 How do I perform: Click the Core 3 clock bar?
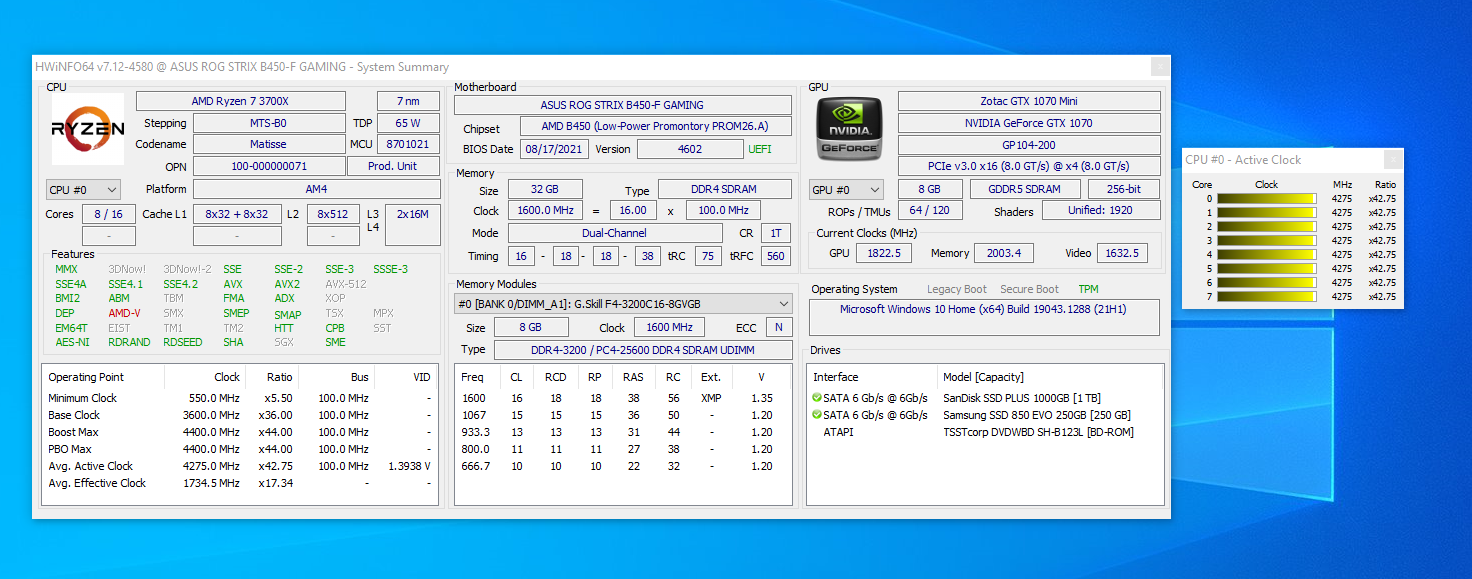[1266, 241]
